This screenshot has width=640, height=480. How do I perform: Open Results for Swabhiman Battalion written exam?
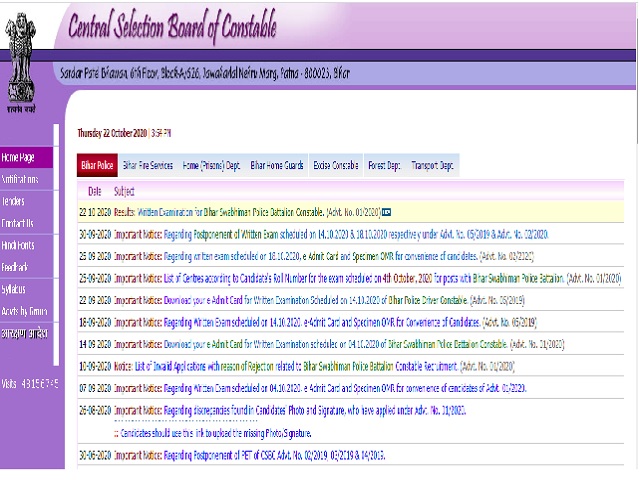coord(247,212)
